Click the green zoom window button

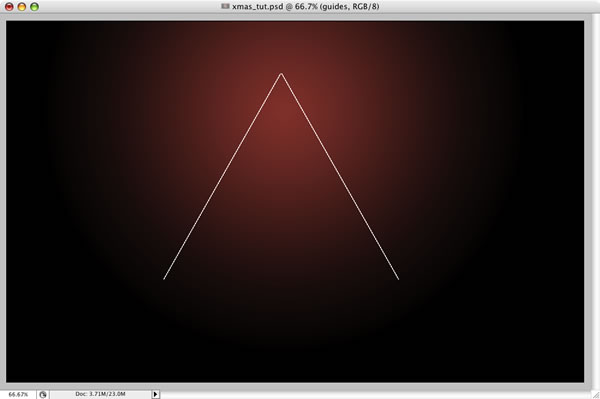pyautogui.click(x=34, y=7)
